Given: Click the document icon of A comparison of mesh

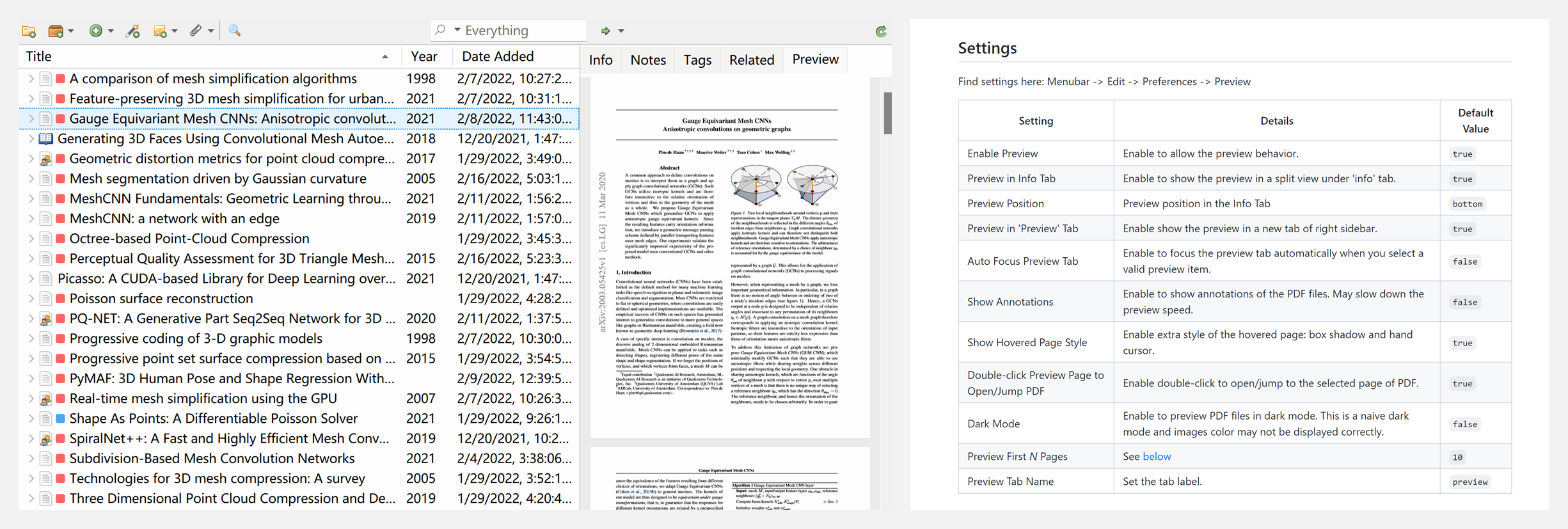Looking at the screenshot, I should (x=45, y=79).
